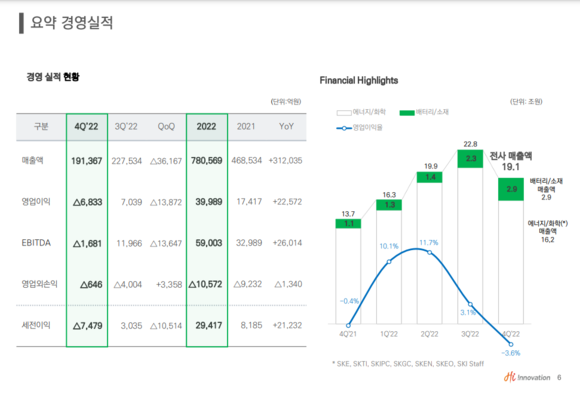Click the green 배터리/소재 legend swatch
Image resolution: width=580 pixels, height=394 pixels.
point(407,112)
